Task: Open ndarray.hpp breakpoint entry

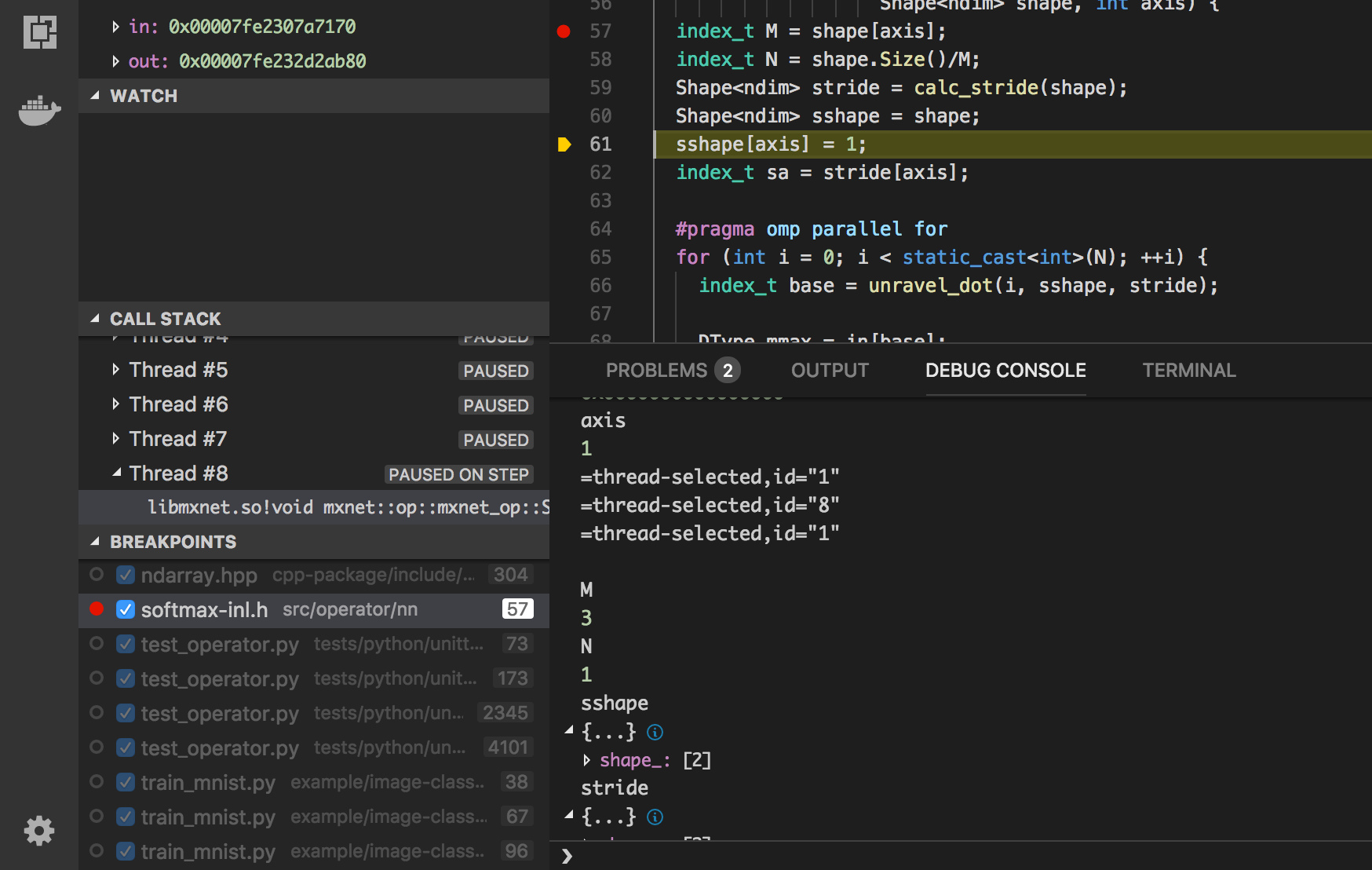Action: [x=314, y=575]
